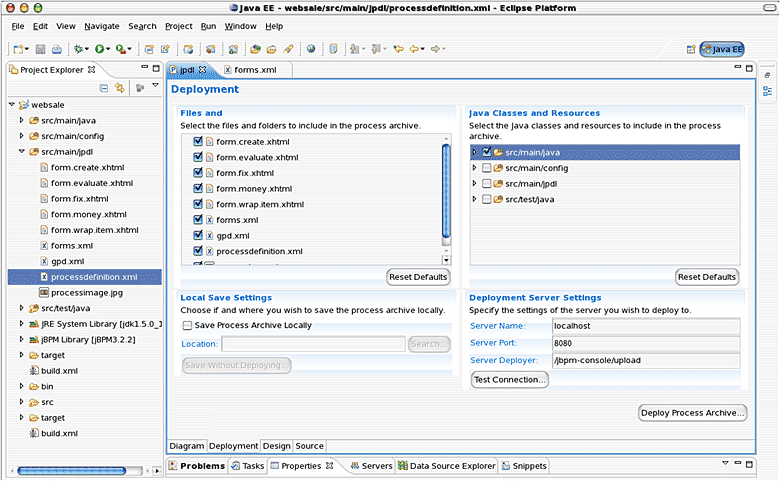Screen dimensions: 780x482
Task: Click the Project Explorer horizontal scrollbar
Action: pos(72,471)
